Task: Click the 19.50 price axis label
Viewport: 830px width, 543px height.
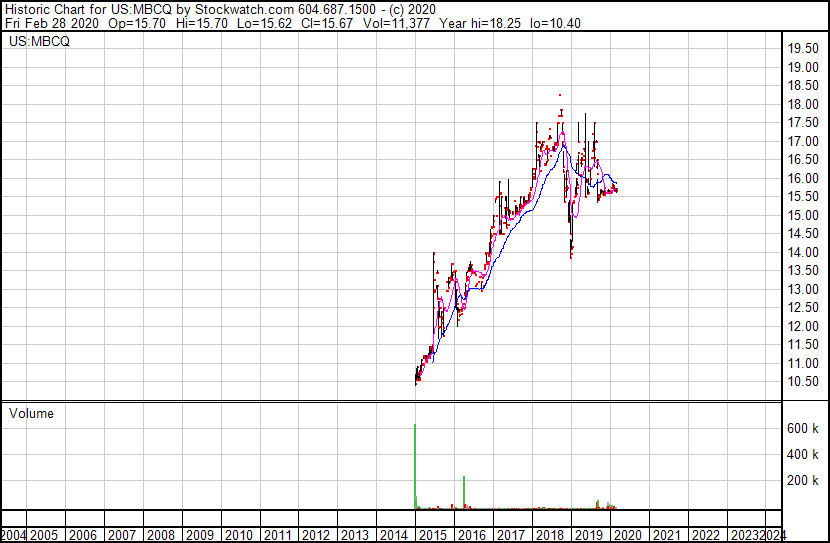Action: click(x=803, y=49)
